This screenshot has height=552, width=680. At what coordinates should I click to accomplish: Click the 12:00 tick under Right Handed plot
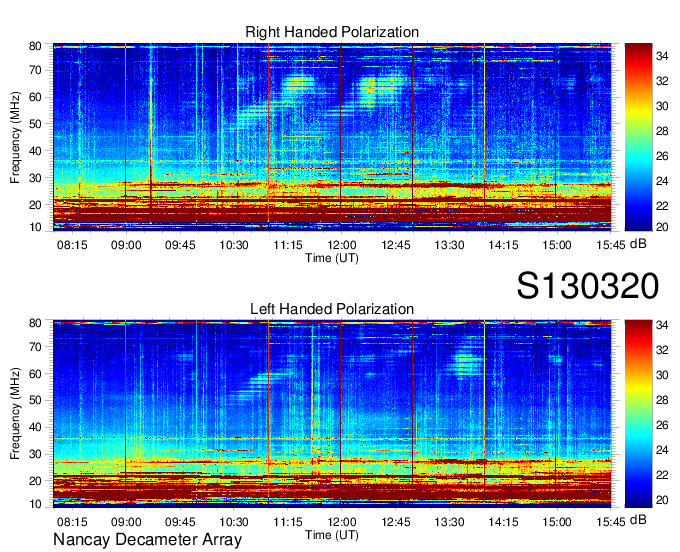point(342,245)
